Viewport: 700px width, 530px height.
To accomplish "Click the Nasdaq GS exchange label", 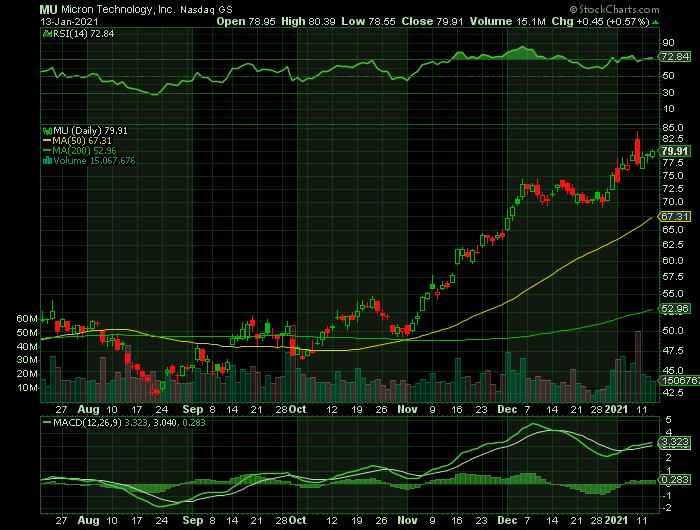I will click(x=206, y=10).
